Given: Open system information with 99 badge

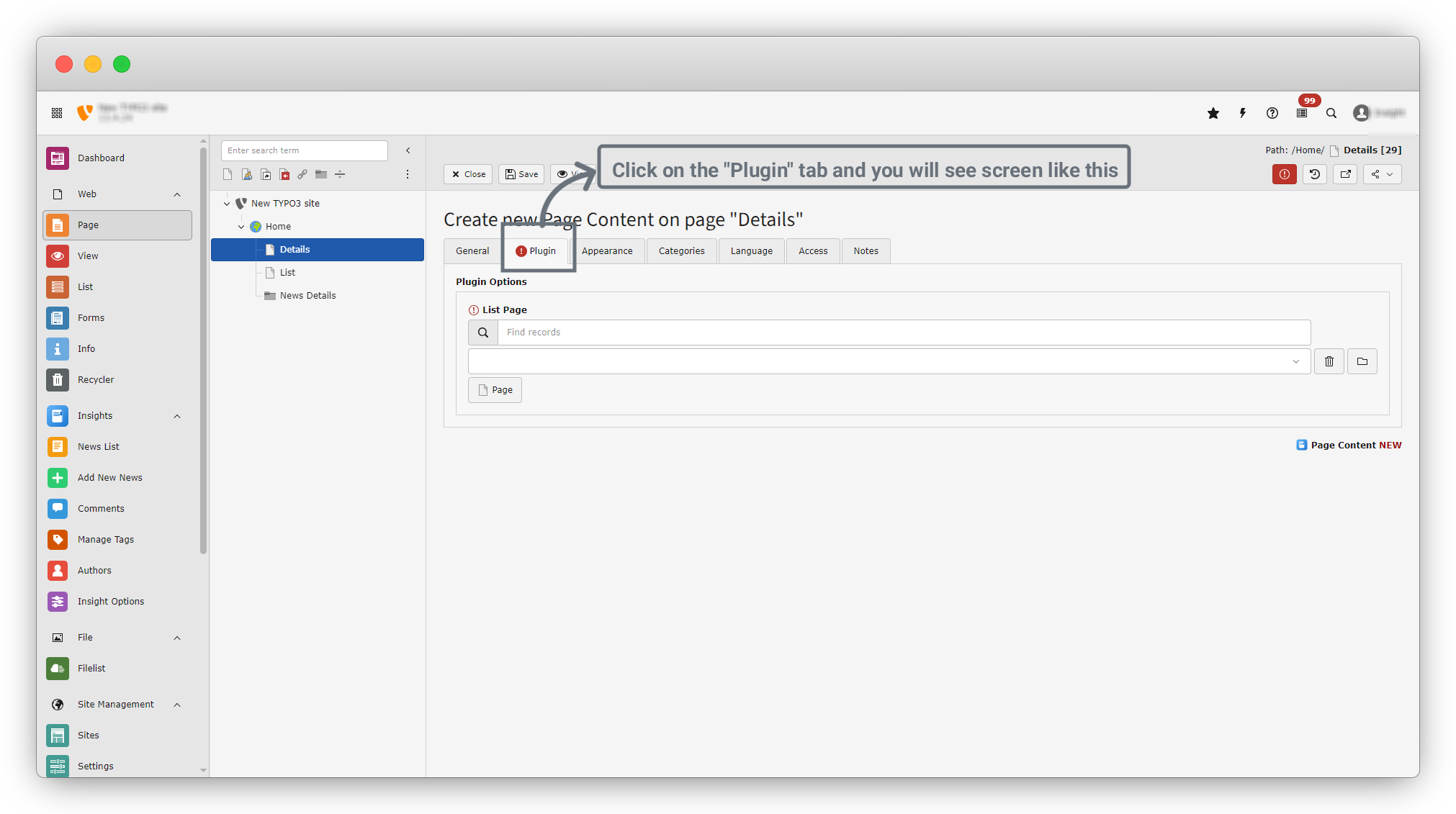Looking at the screenshot, I should pos(1302,112).
